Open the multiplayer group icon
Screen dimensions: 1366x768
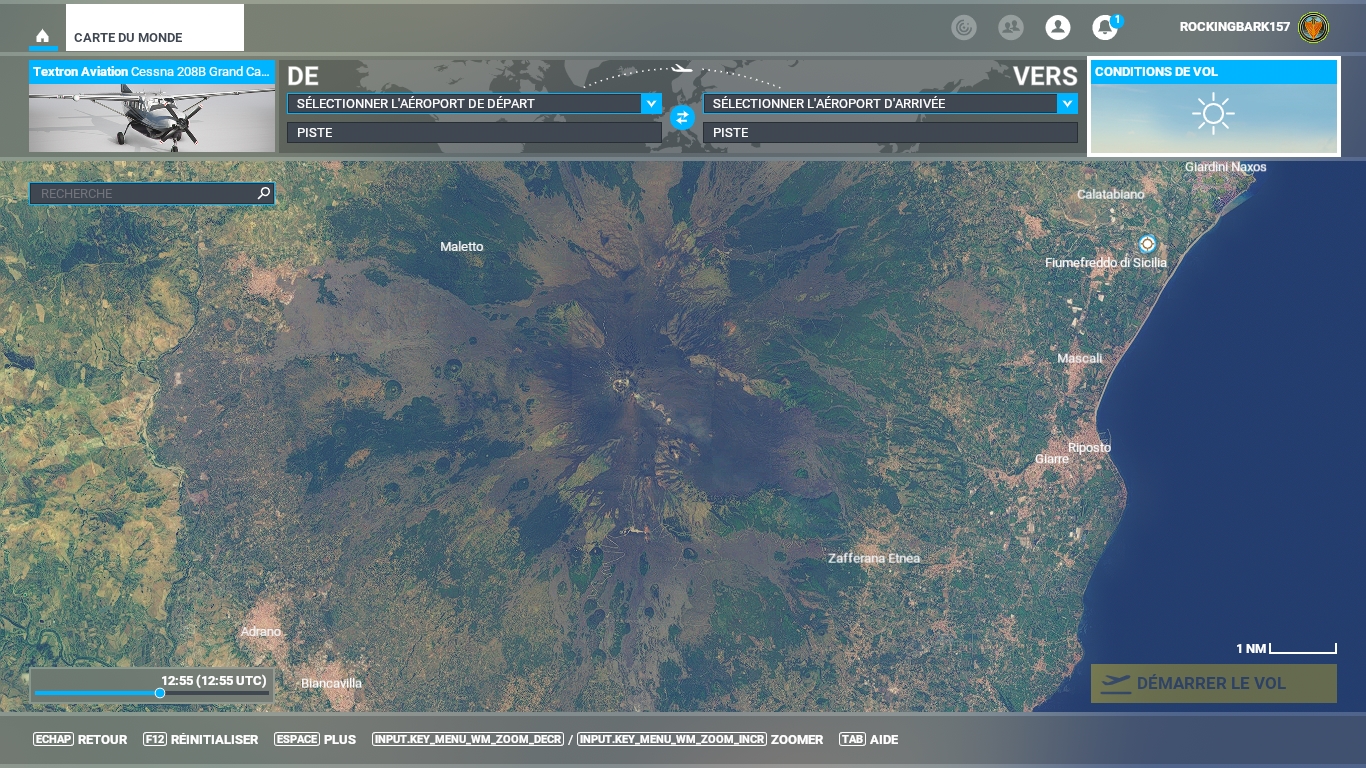click(x=1011, y=28)
